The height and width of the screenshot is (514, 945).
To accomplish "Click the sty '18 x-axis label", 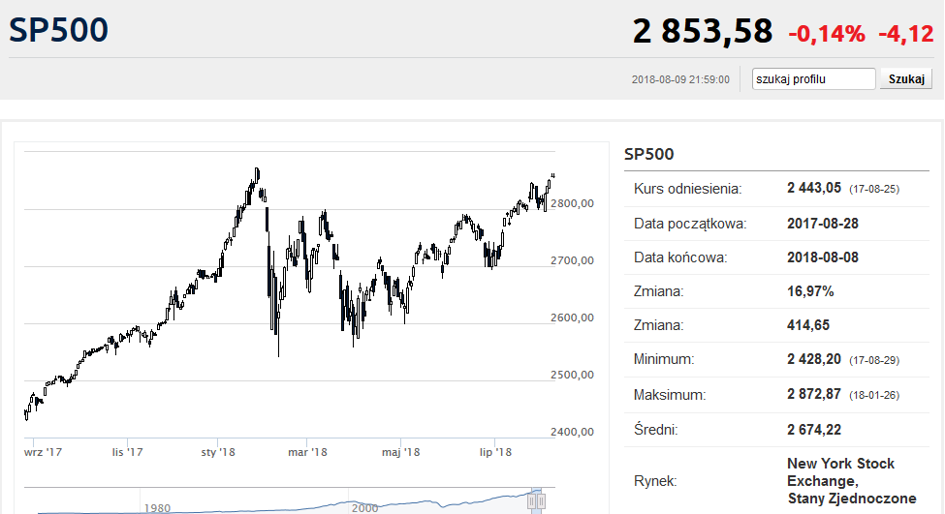I will click(x=218, y=452).
